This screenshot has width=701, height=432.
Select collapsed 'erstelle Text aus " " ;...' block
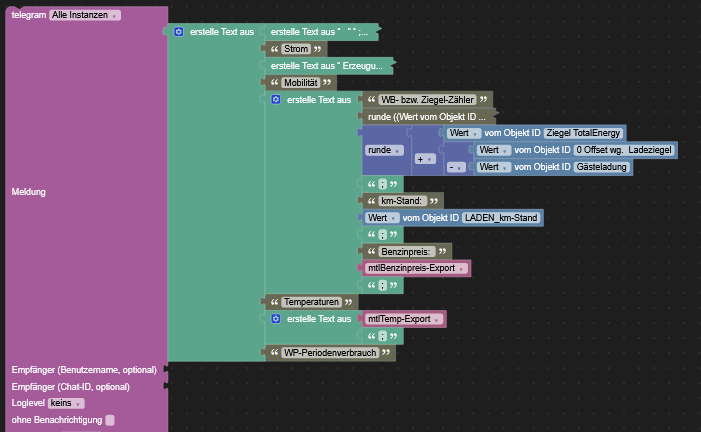(321, 32)
